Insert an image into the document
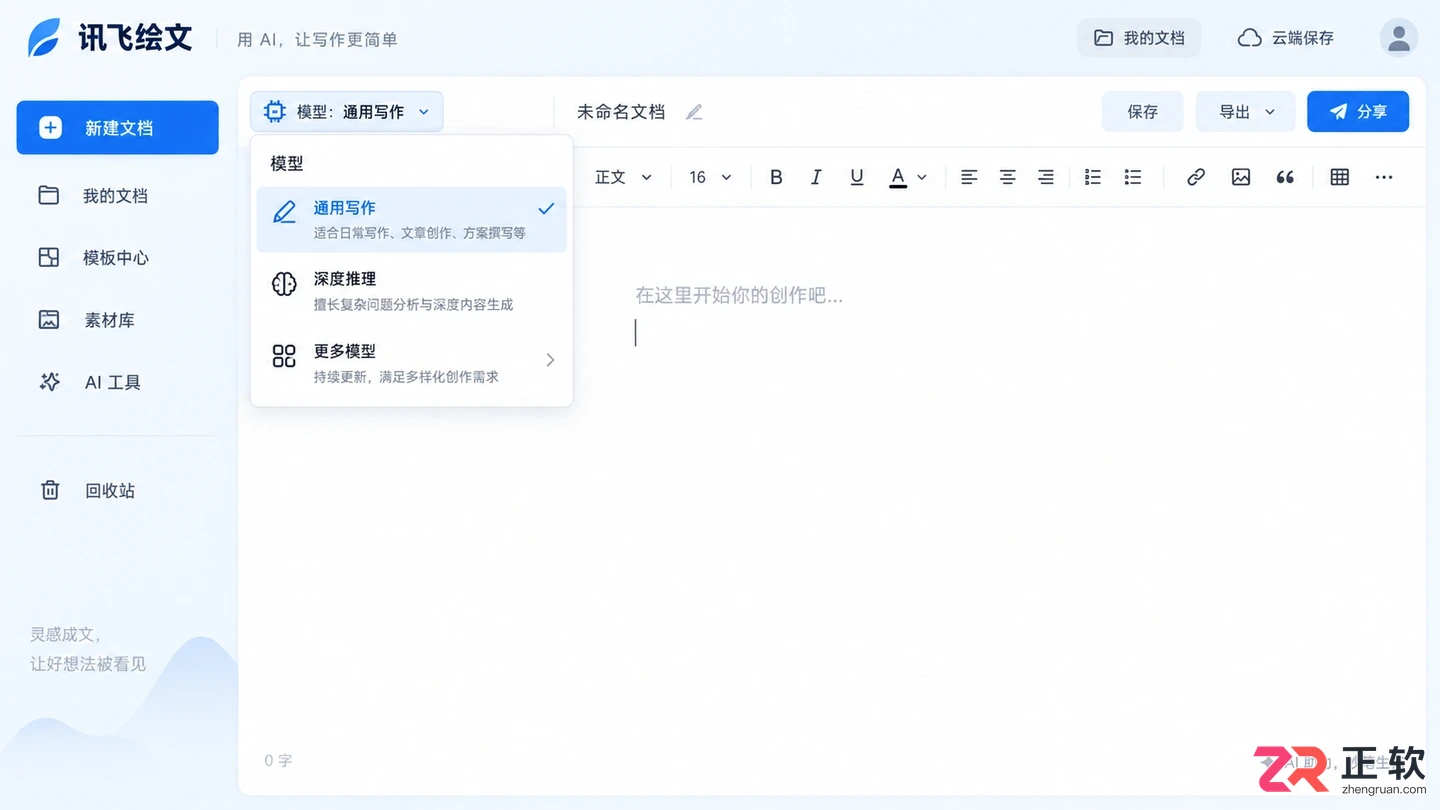 tap(1241, 177)
